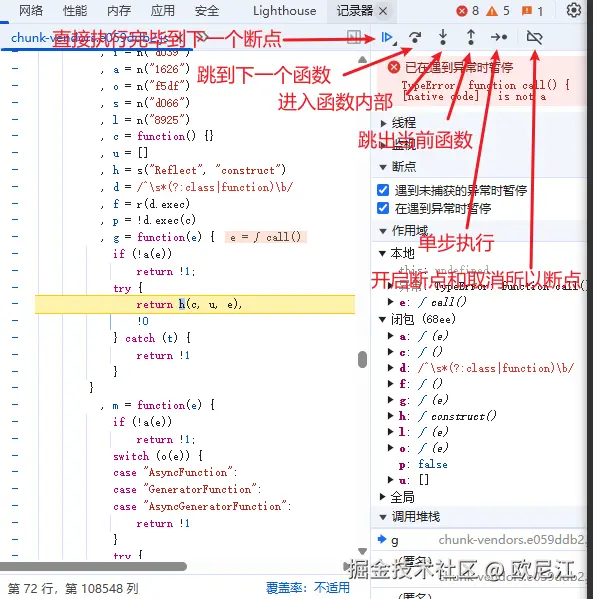This screenshot has height=599, width=593.
Task: Open the Lighthouse tab
Action: (x=285, y=11)
